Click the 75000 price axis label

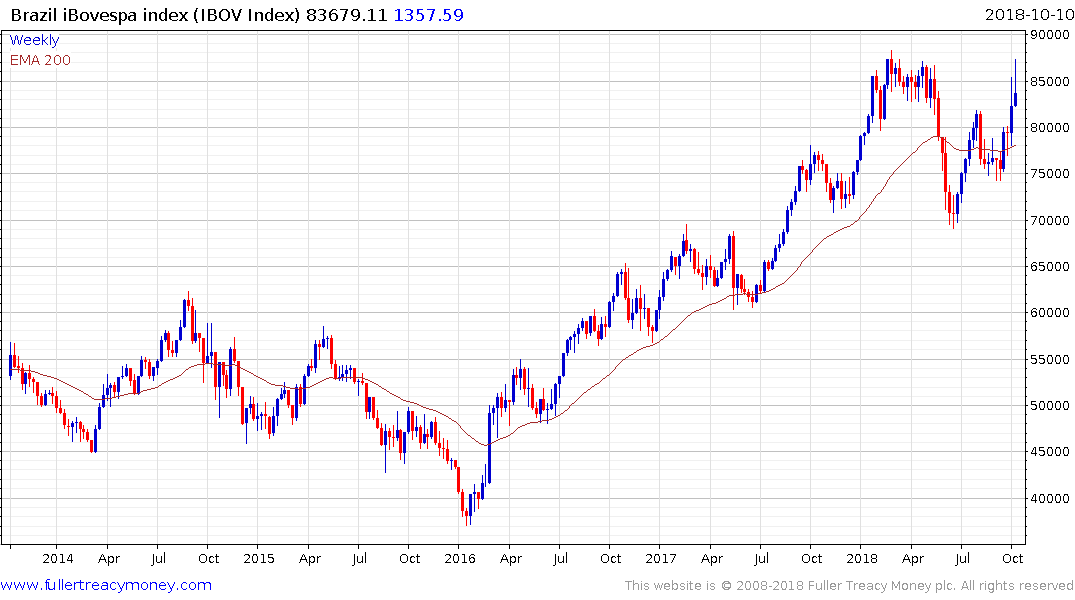1050,174
